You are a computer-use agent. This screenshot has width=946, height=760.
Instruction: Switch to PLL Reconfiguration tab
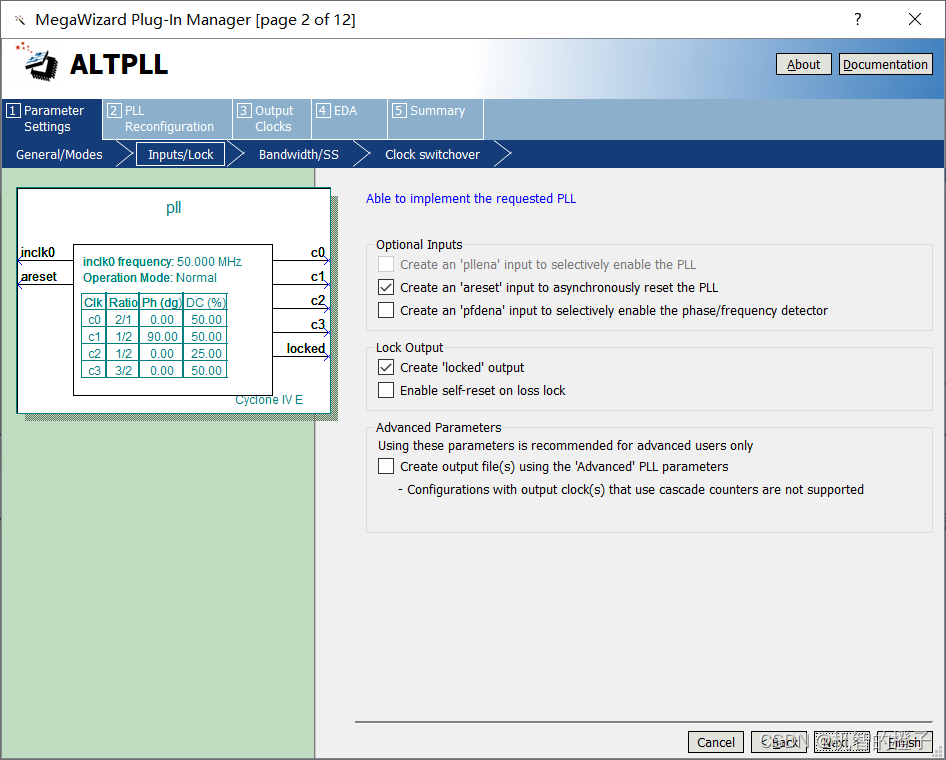(167, 119)
